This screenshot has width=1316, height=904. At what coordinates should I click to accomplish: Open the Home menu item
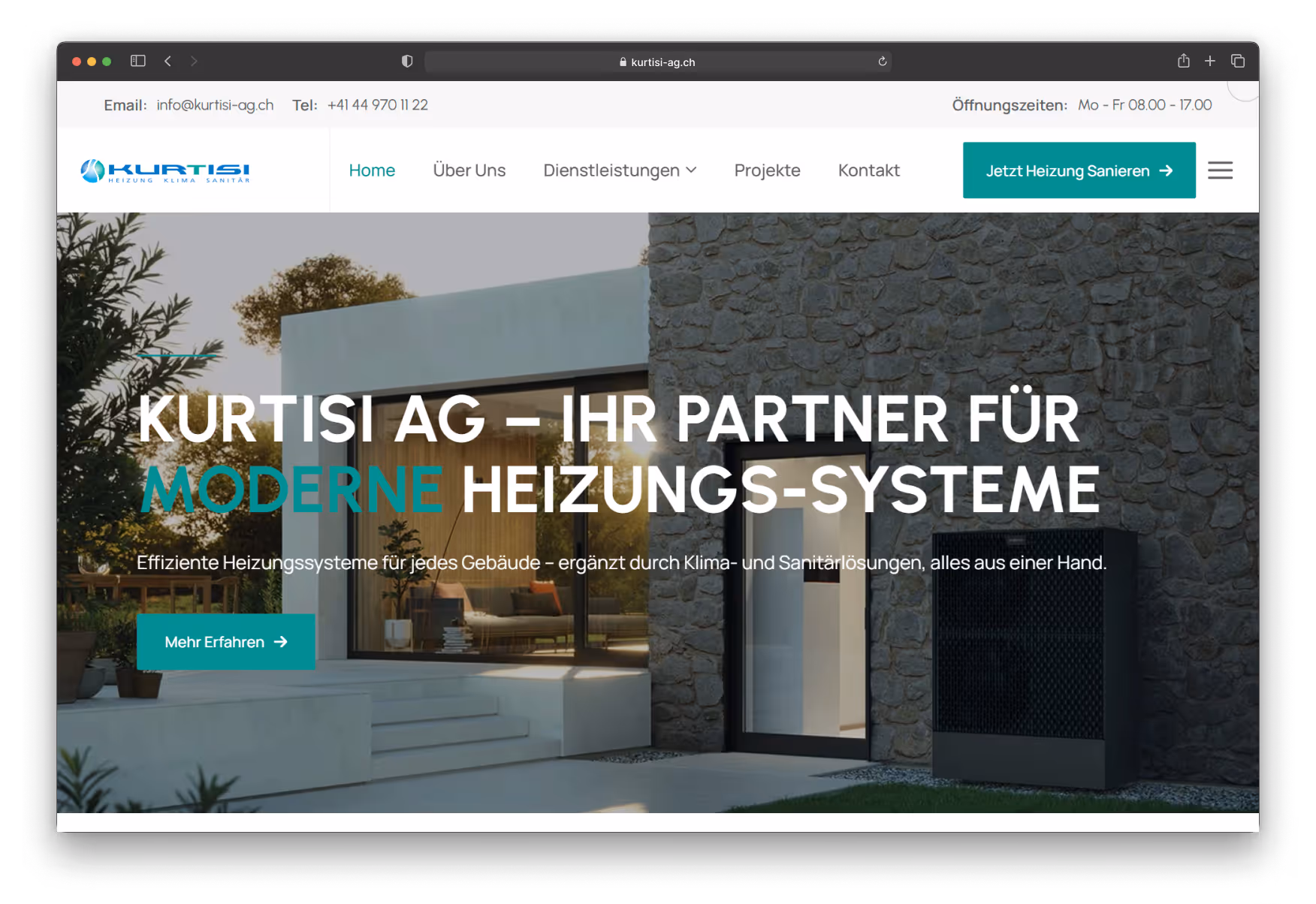point(372,170)
